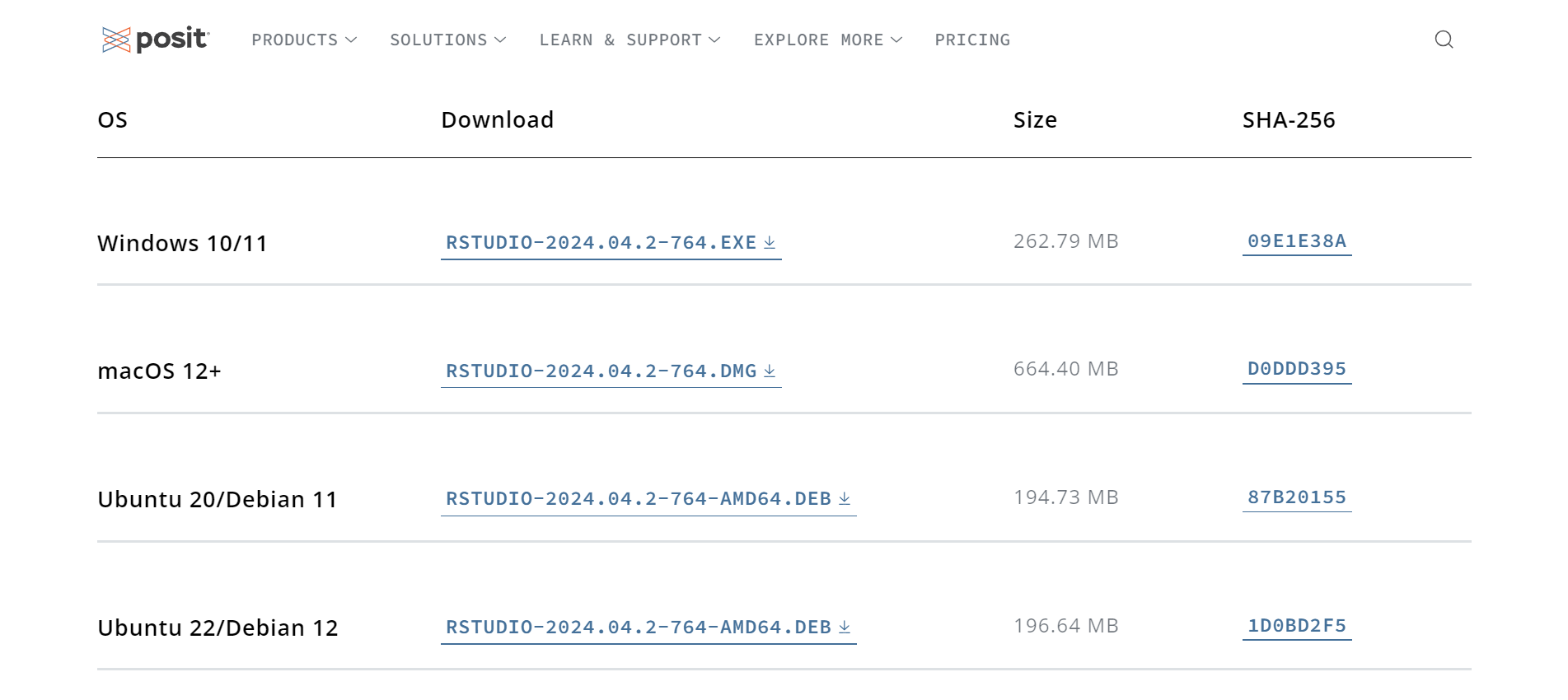This screenshot has height=700, width=1568.
Task: Click the Posit logo
Action: tap(156, 39)
